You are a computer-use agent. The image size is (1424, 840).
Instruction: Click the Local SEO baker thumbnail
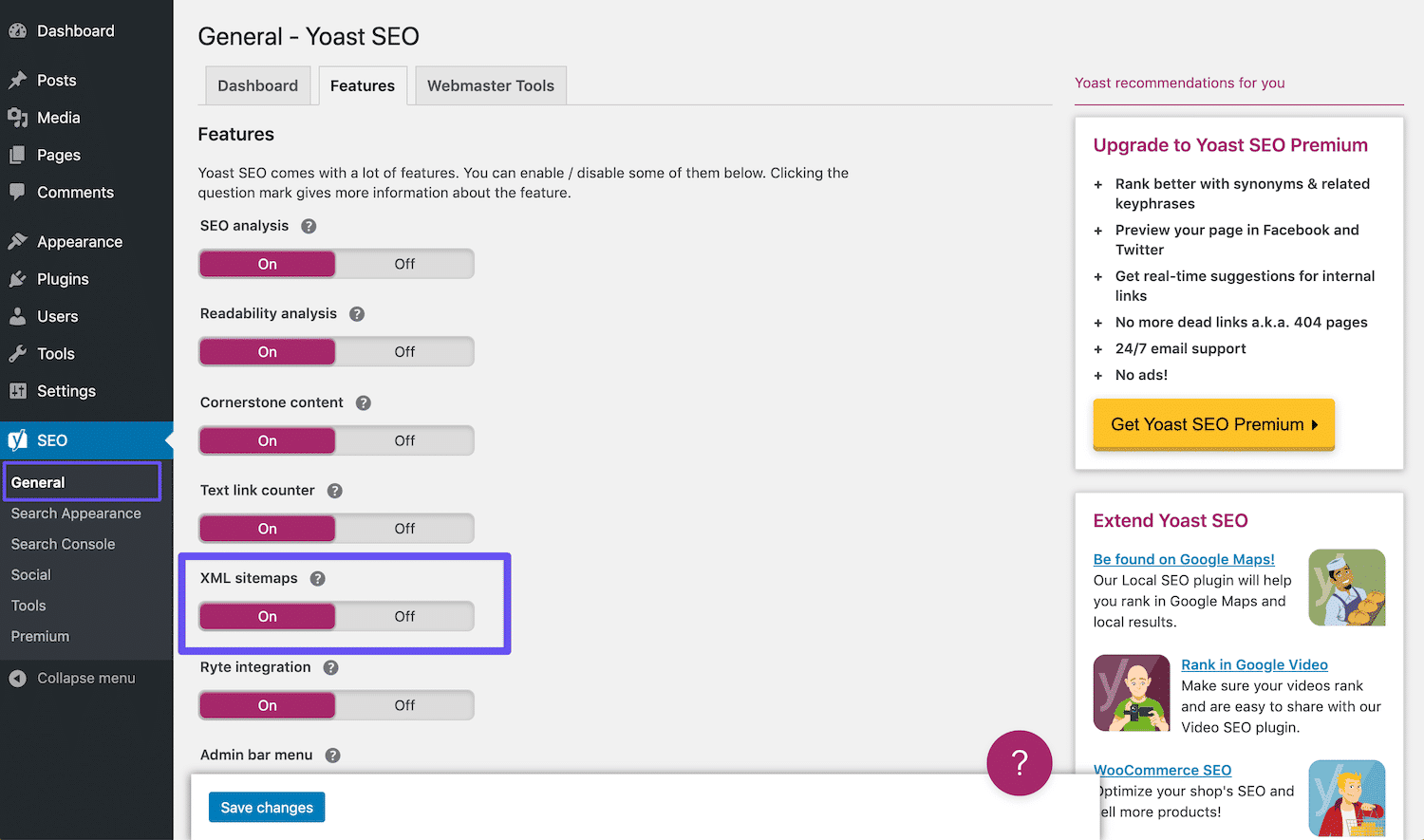click(x=1346, y=588)
